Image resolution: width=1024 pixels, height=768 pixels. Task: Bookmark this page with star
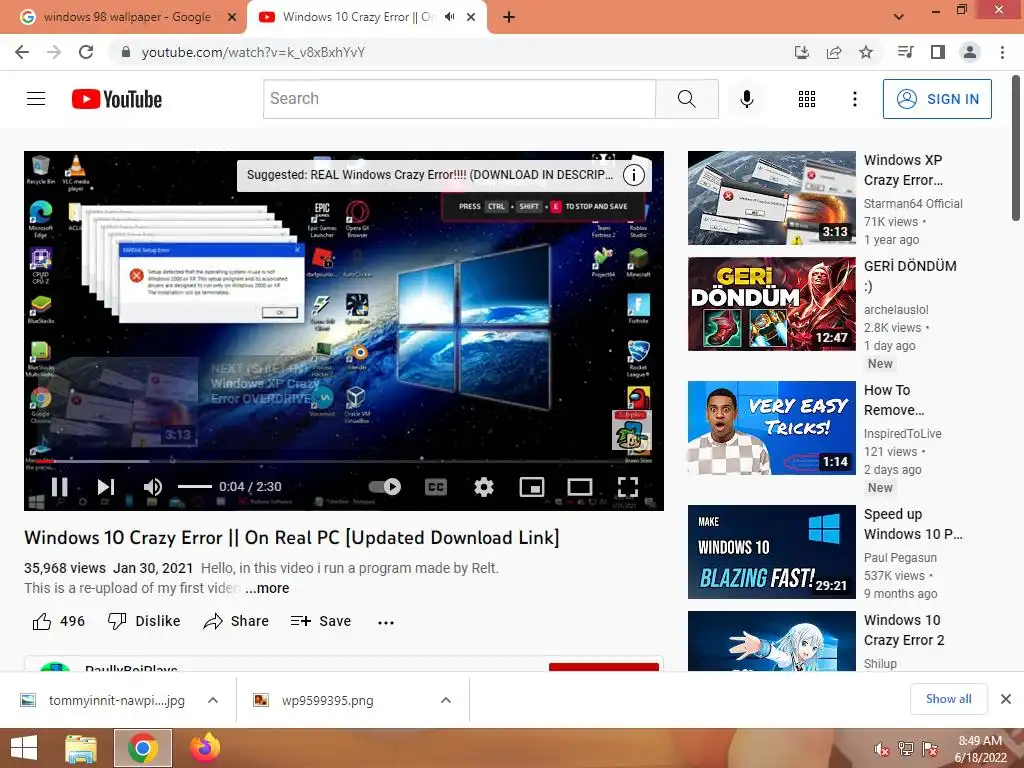coord(866,52)
